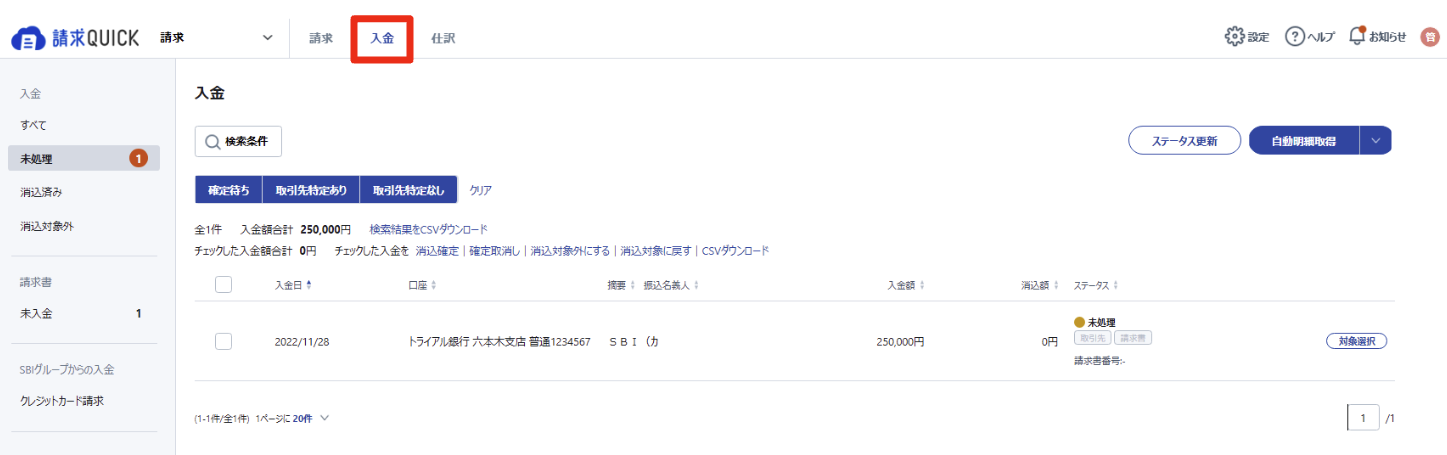The width and height of the screenshot is (1447, 455).
Task: Click the page number input field
Action: 1363,418
